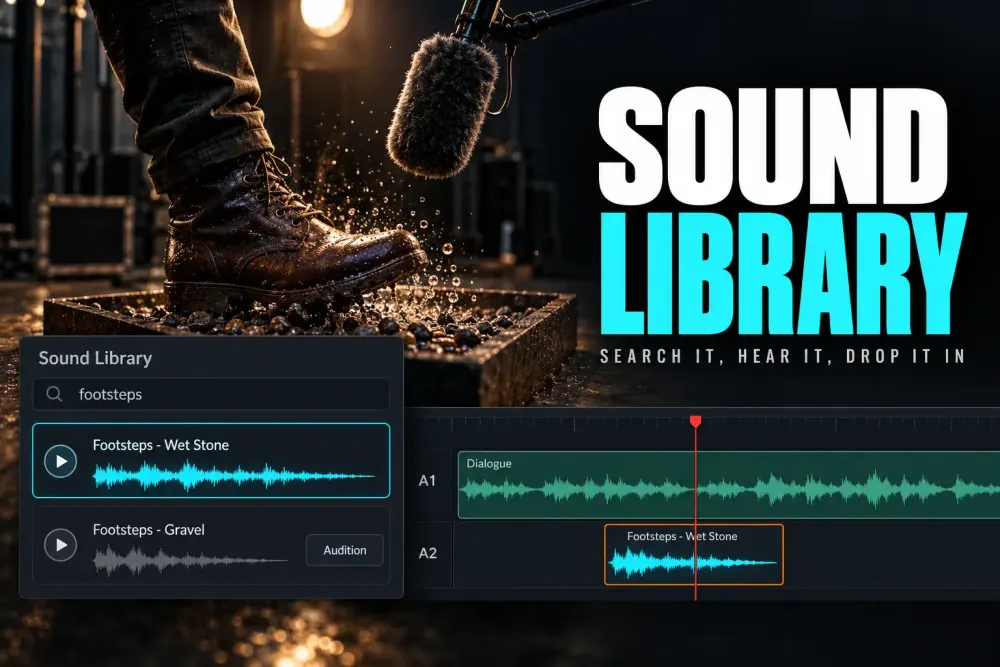
Task: Play the Footsteps - Wet Stone sound
Action: (61, 461)
